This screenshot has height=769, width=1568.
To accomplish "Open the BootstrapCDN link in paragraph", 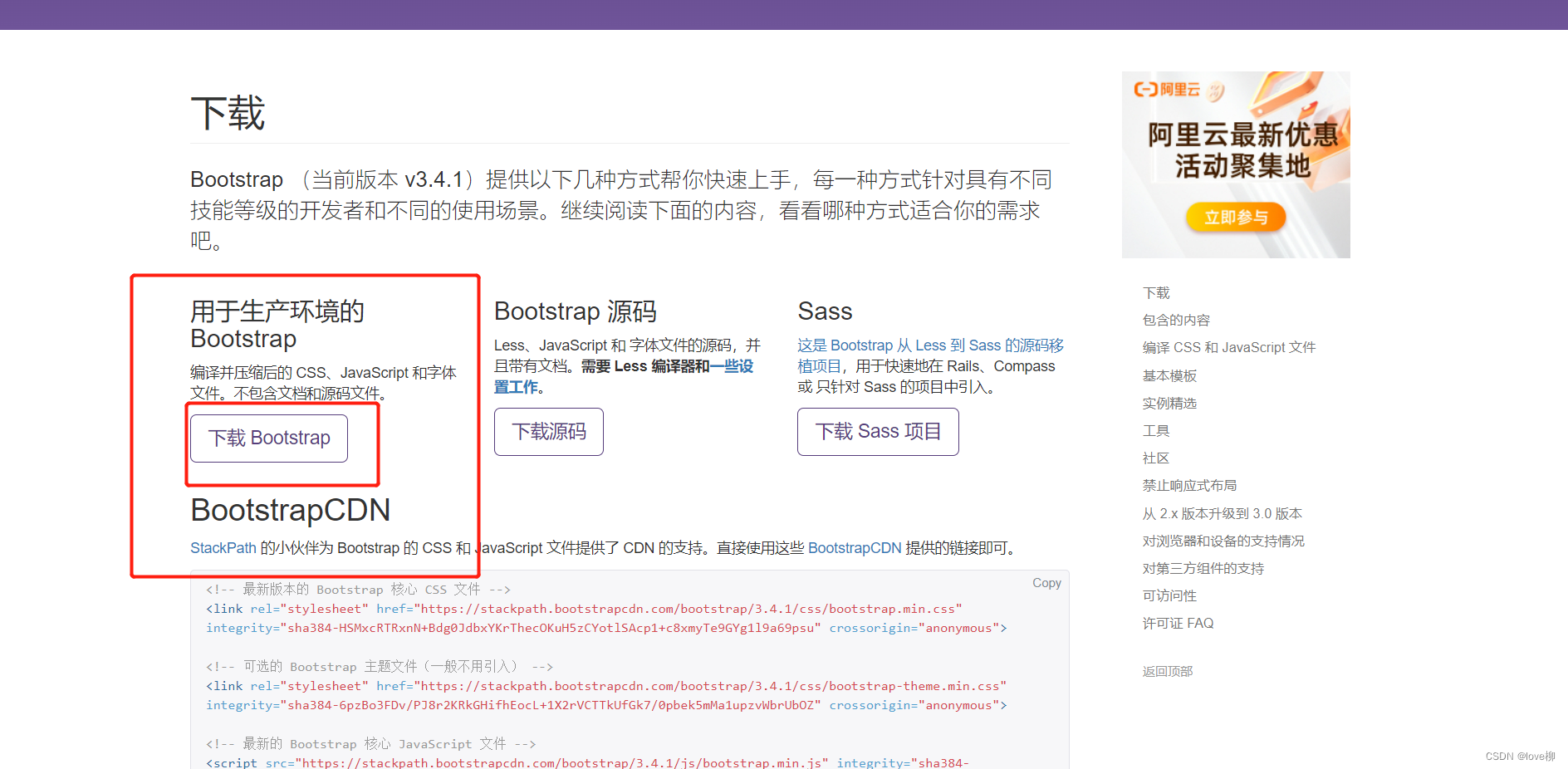I will tap(855, 548).
